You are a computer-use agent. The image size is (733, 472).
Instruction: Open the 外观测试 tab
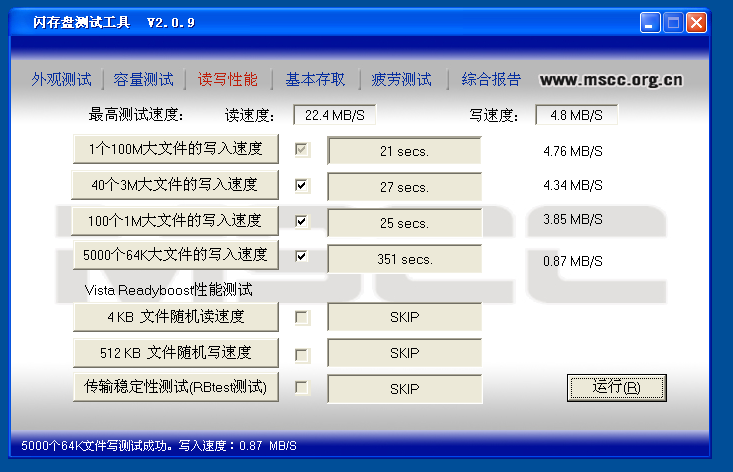coord(61,79)
